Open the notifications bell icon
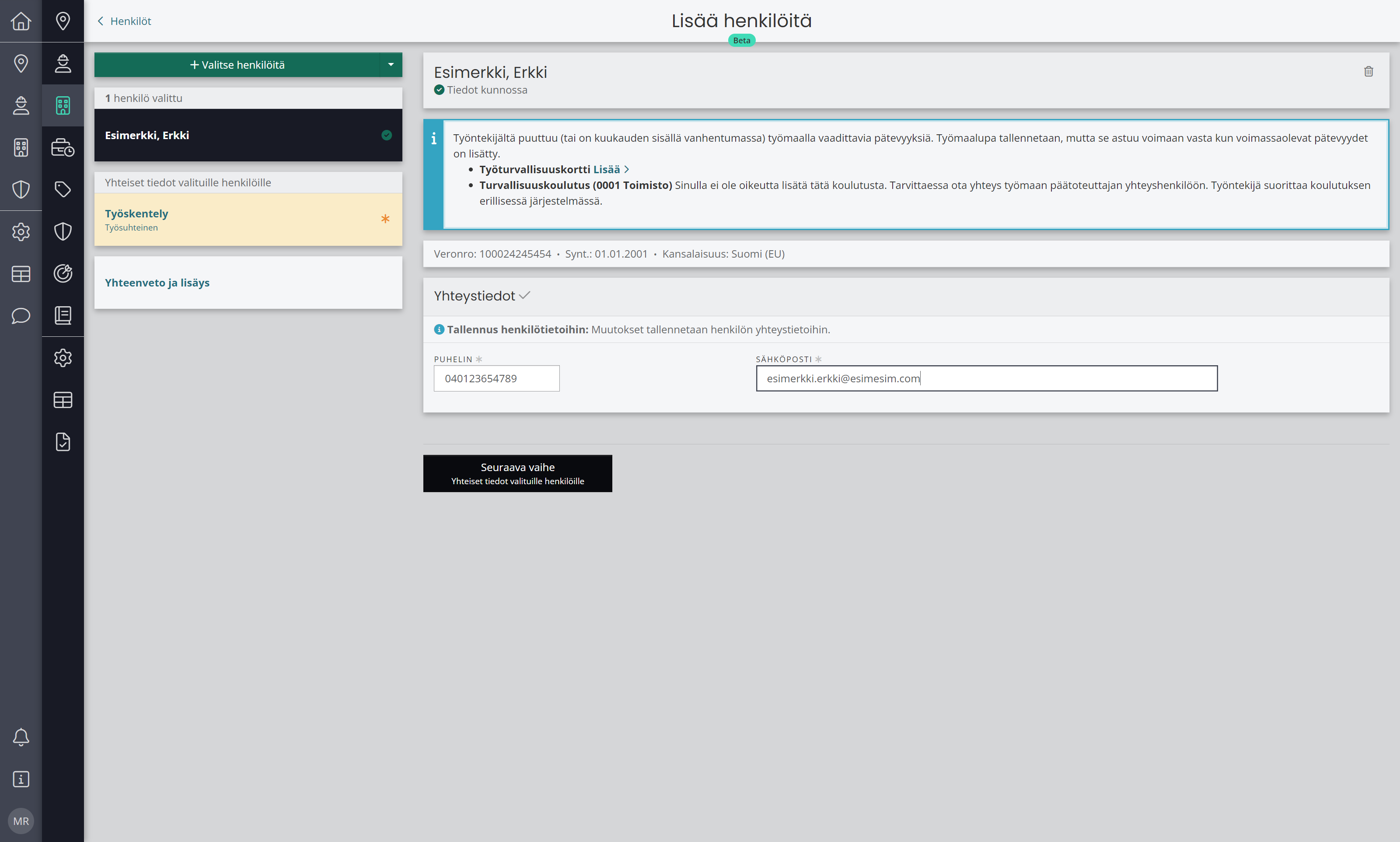 pos(21,737)
